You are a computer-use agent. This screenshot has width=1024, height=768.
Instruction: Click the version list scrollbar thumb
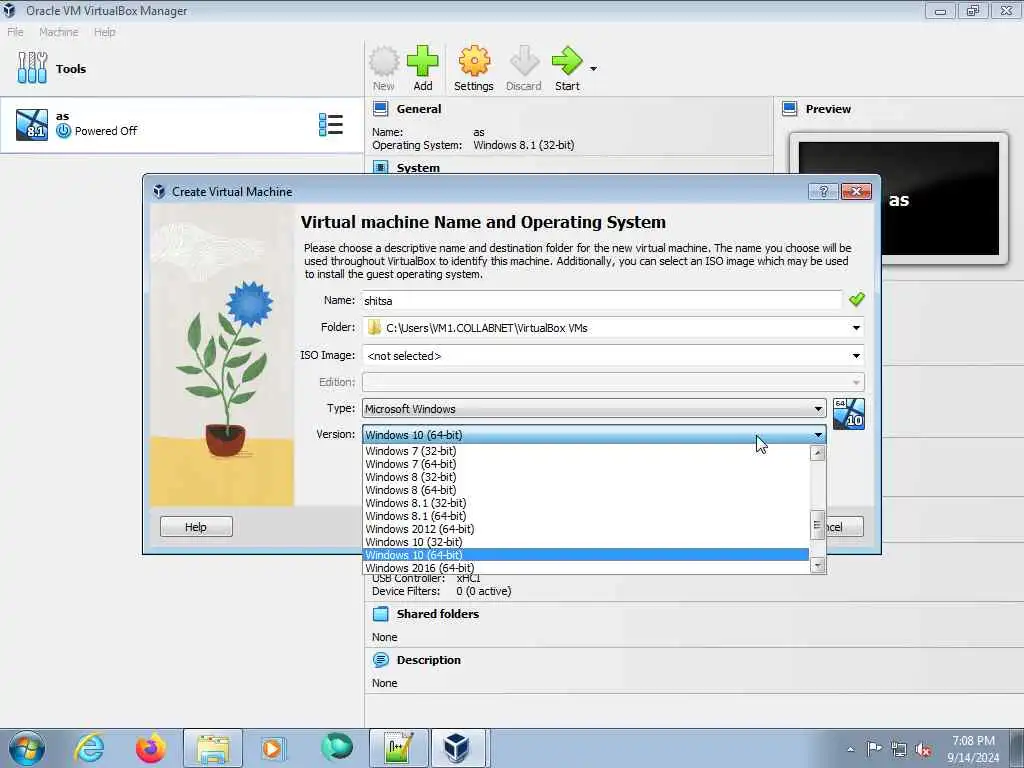(817, 525)
